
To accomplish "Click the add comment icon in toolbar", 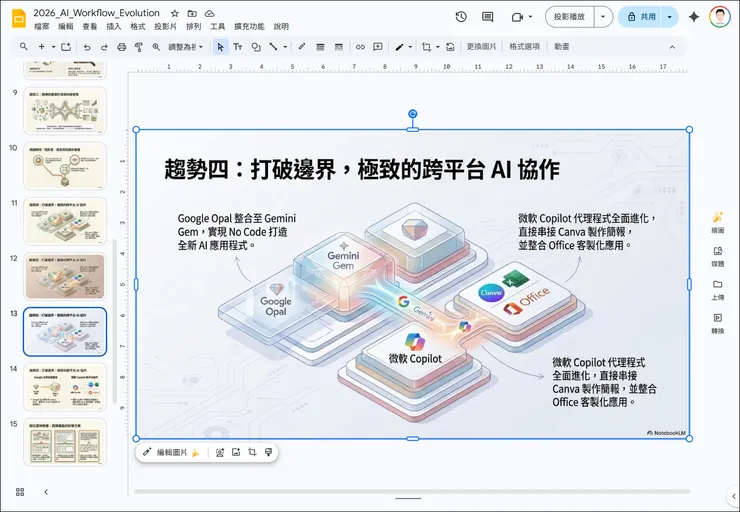I will tap(378, 47).
